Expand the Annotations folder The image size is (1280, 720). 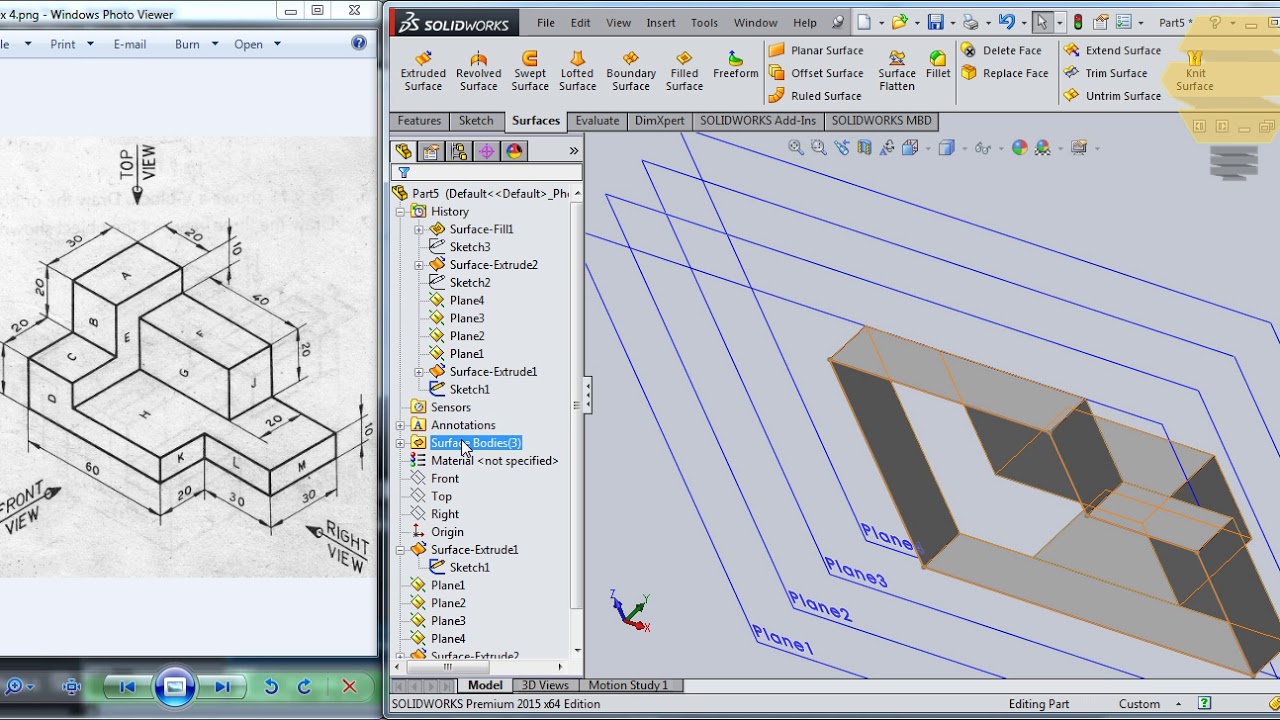[400, 426]
